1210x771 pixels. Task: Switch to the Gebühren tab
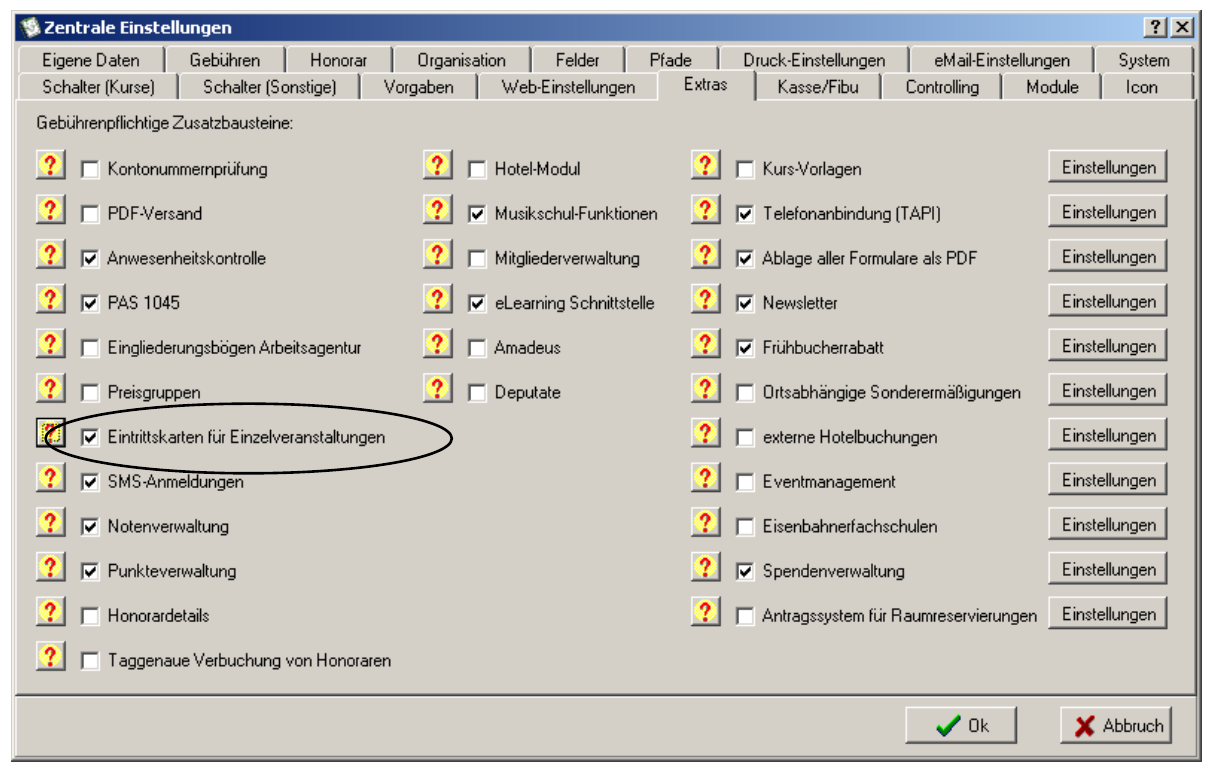[x=225, y=60]
